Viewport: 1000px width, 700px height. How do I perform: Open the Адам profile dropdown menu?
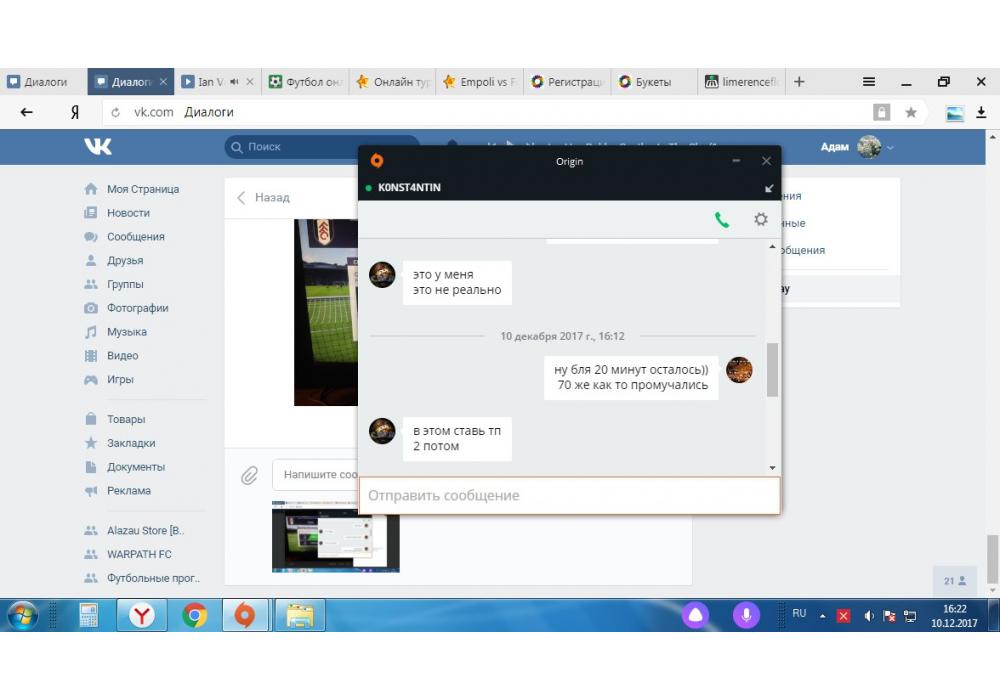click(x=857, y=147)
